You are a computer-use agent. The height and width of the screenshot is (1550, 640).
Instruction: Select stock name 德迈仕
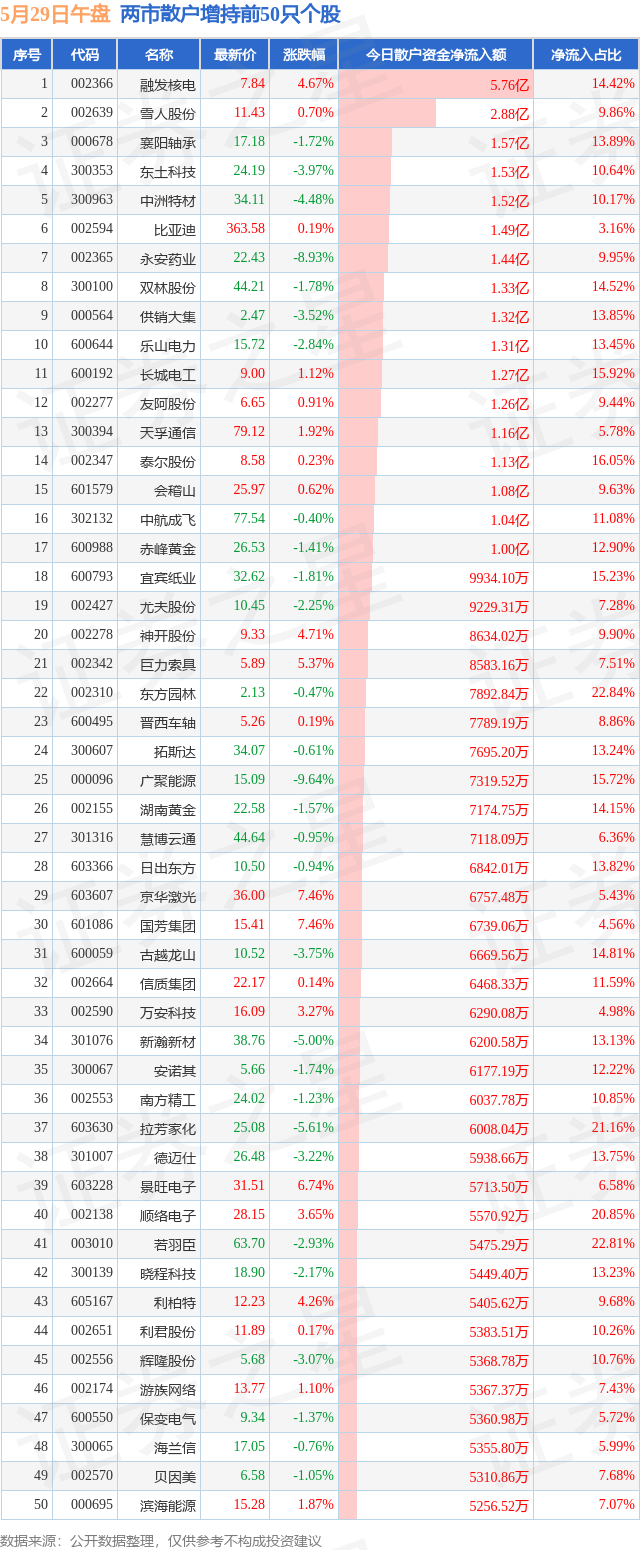pos(175,1158)
